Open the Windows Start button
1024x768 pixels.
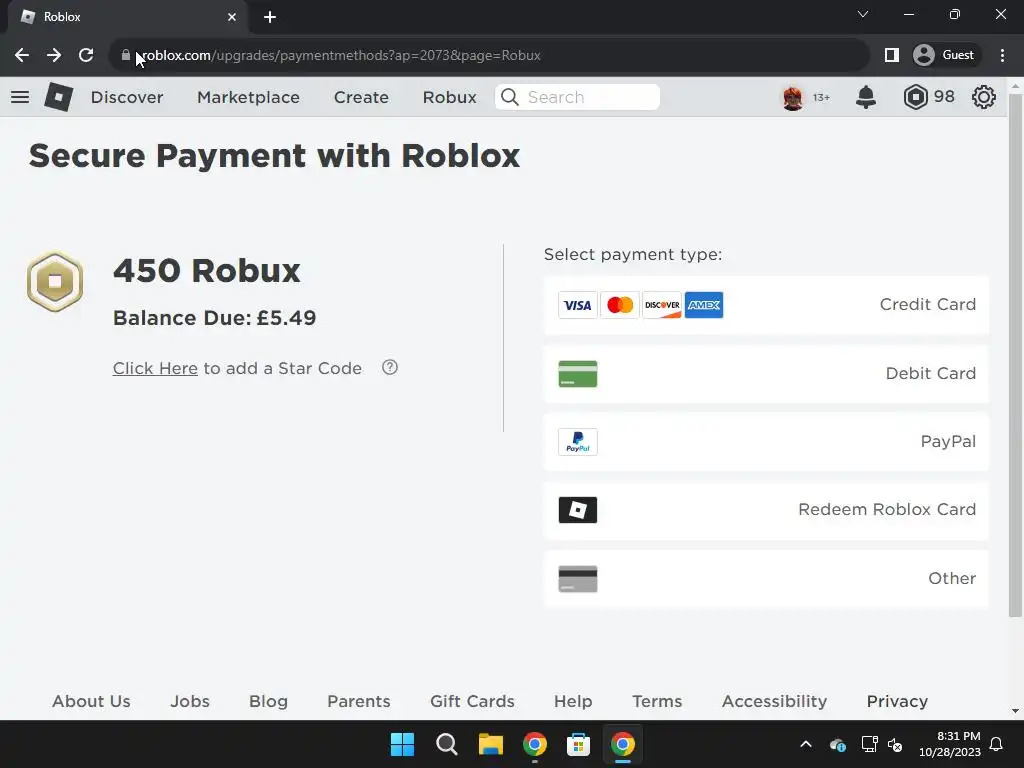(x=402, y=744)
